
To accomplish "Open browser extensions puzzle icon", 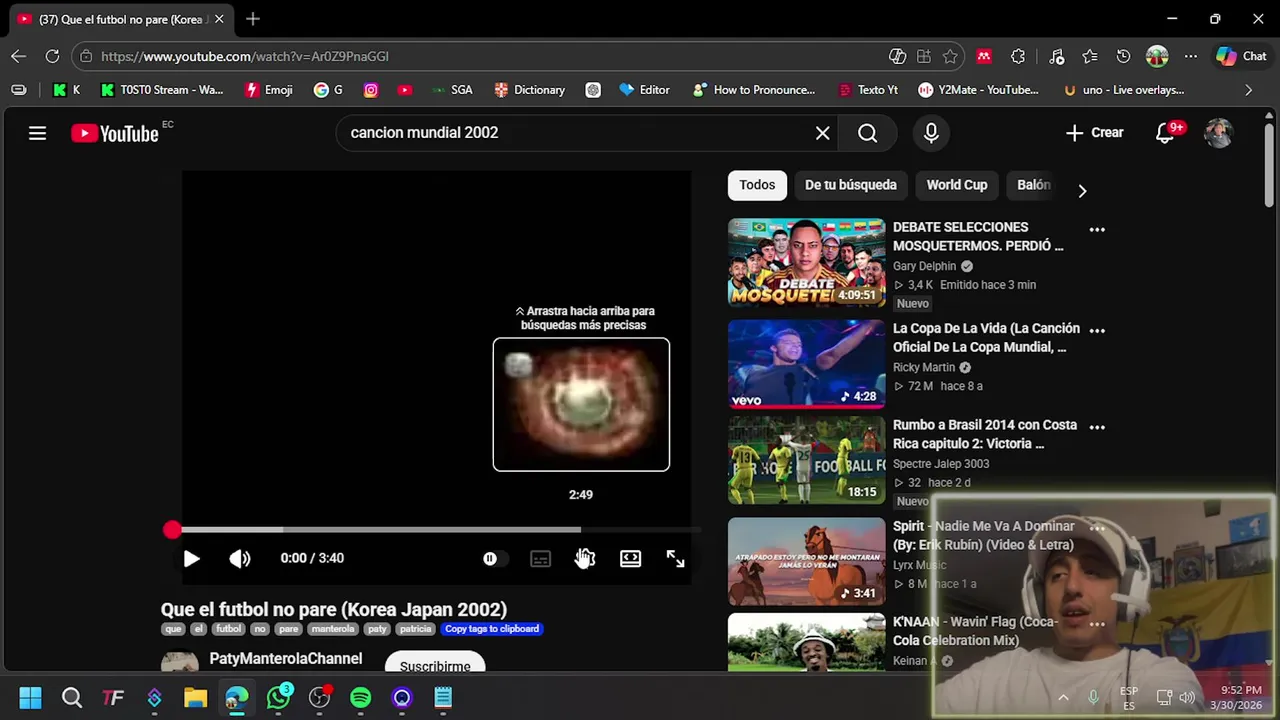I will point(1018,56).
